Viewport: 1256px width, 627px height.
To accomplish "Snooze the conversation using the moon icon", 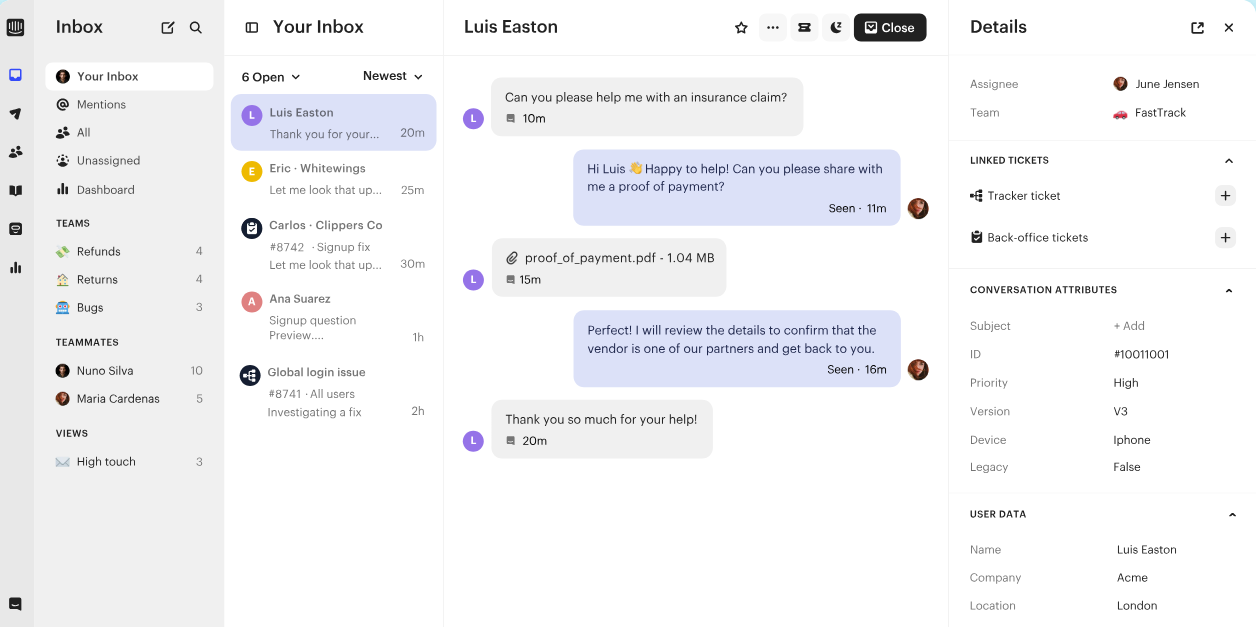I will 836,27.
